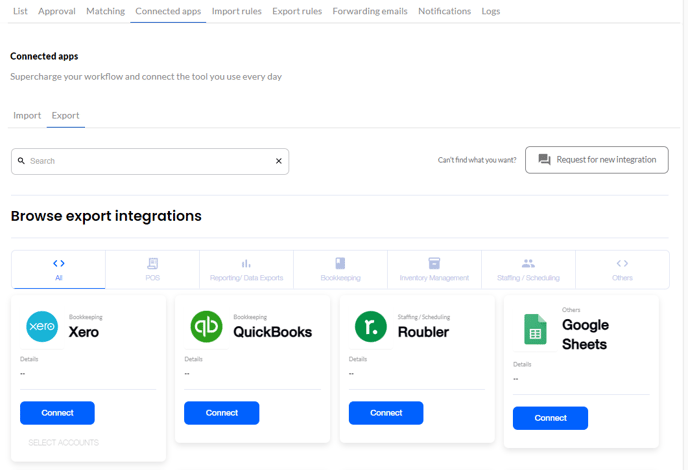688x470 pixels.
Task: Open the List tab
Action: (x=20, y=11)
